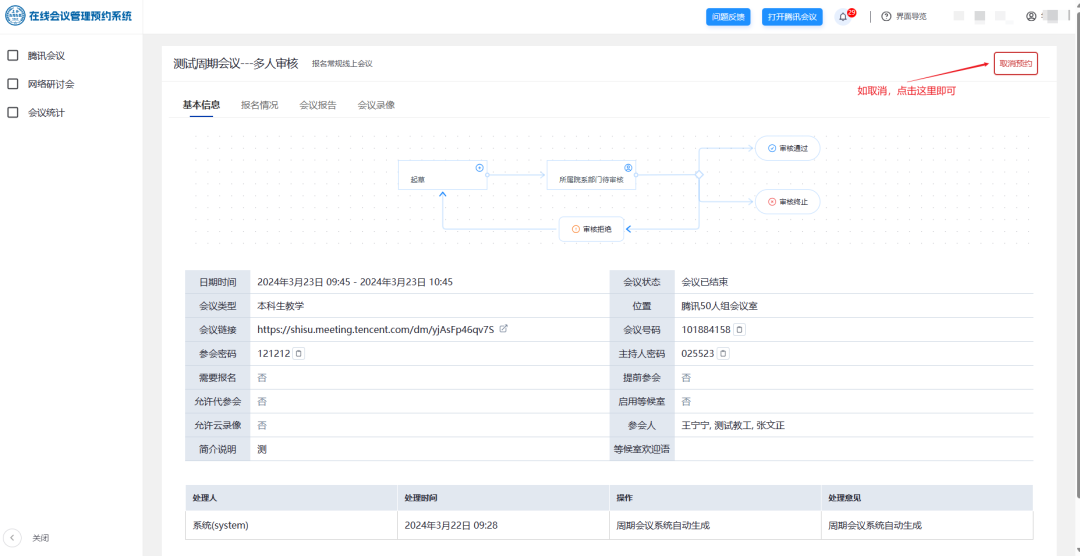The image size is (1080, 556).
Task: Click 关闭 to collapse the sidebar
Action: tap(41, 538)
